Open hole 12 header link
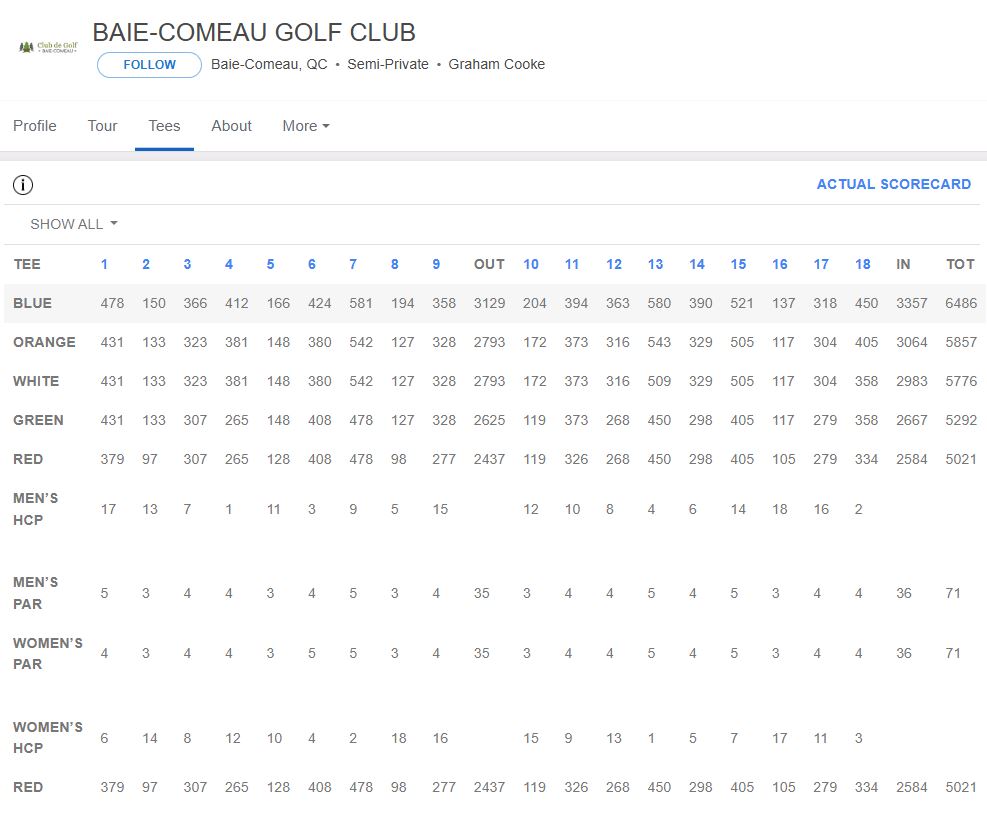 pyautogui.click(x=614, y=264)
